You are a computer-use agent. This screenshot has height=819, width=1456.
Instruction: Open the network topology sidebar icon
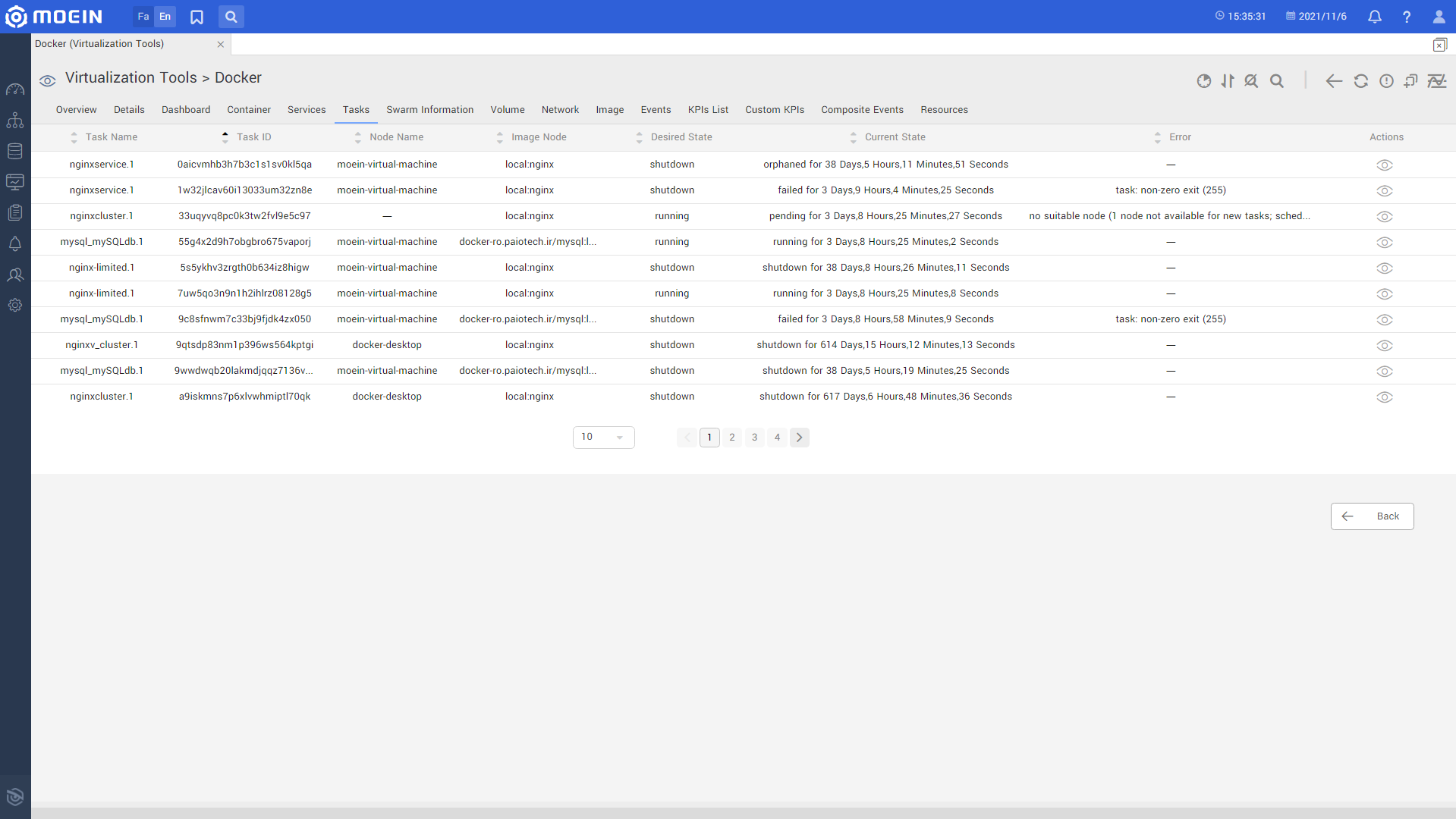pyautogui.click(x=15, y=121)
